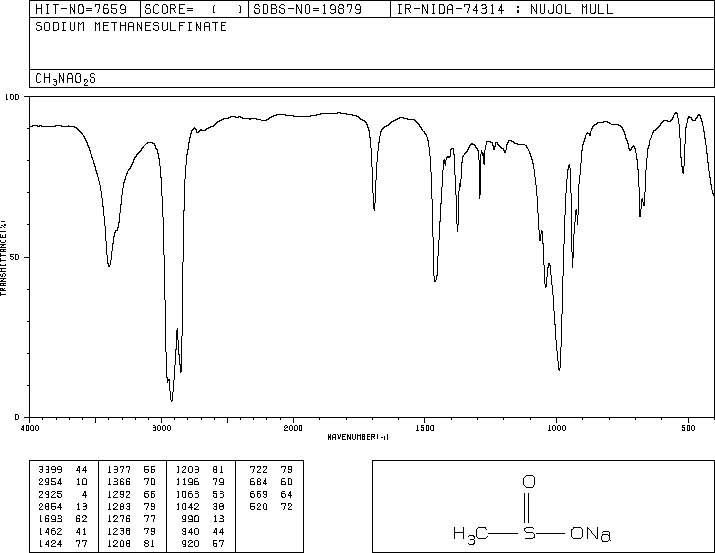715x553 pixels.
Task: Select the 620 peak entry in table
Action: [271, 506]
